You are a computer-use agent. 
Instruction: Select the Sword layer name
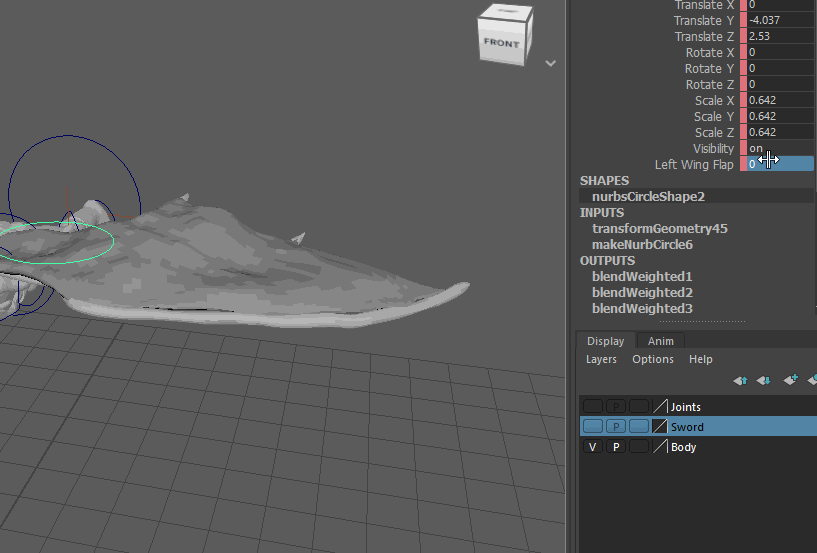pos(687,427)
